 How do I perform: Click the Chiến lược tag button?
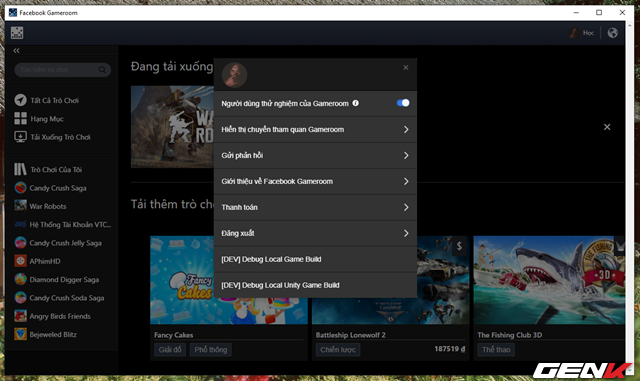[x=338, y=350]
